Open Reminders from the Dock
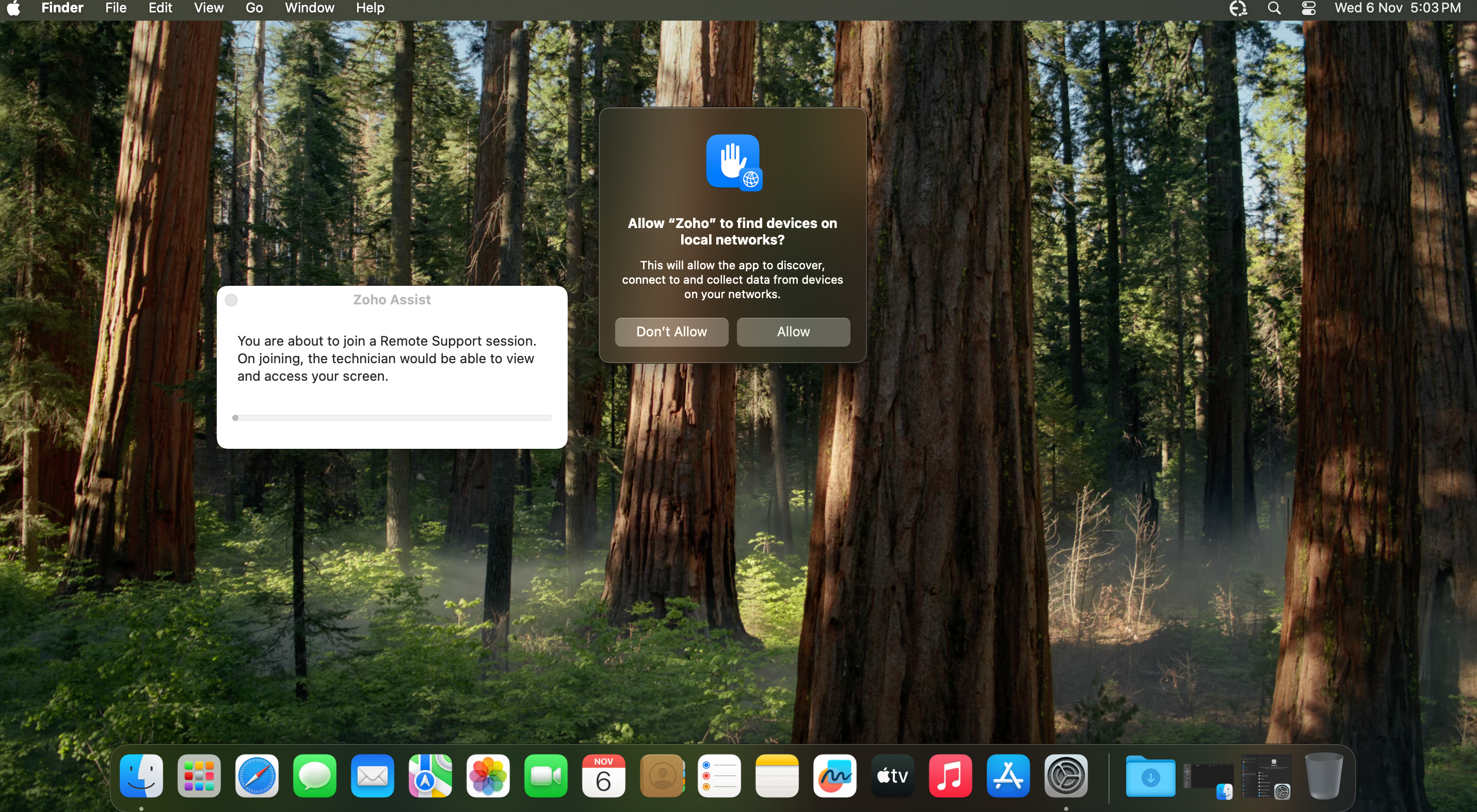Viewport: 1477px width, 812px height. [x=719, y=776]
